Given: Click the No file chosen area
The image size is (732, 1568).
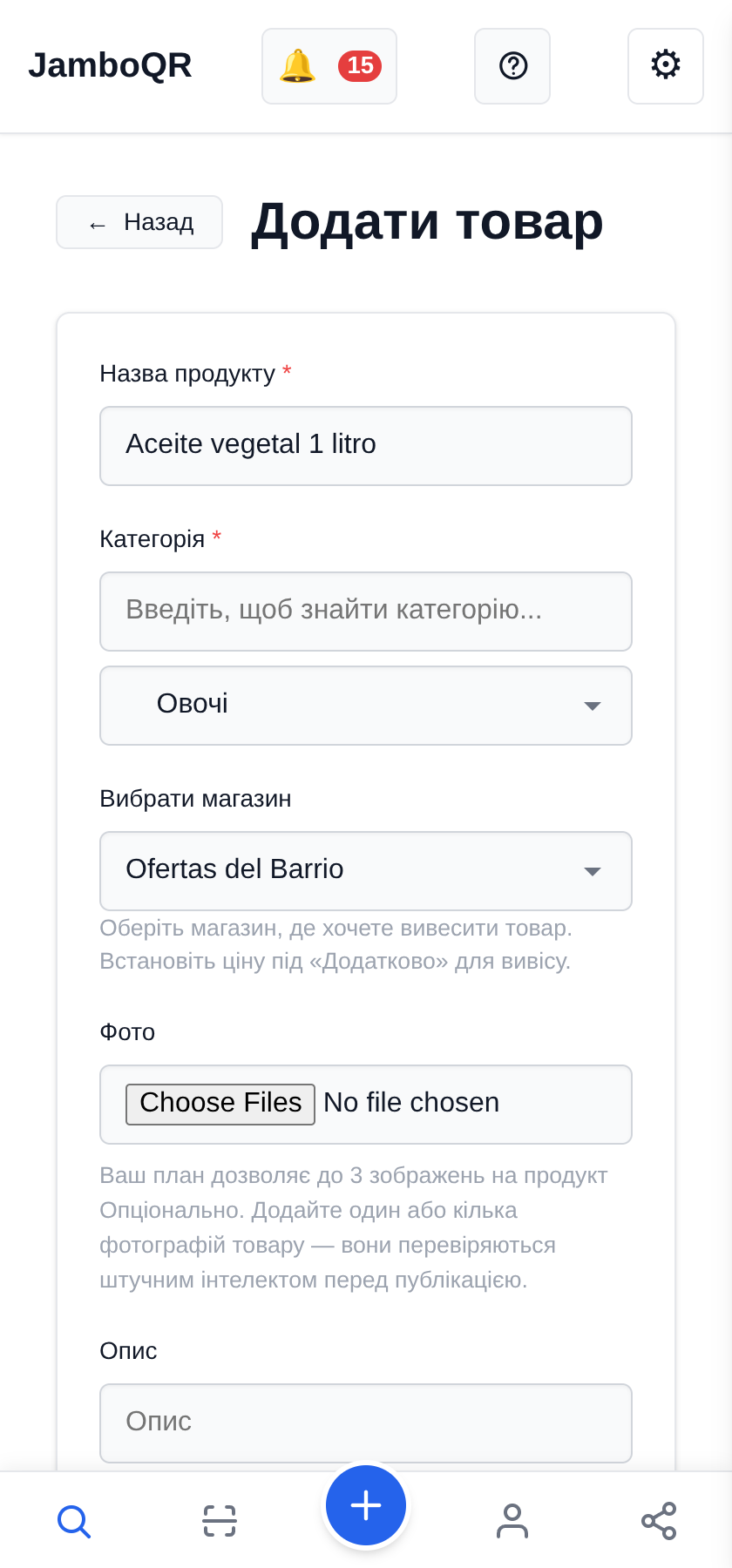Looking at the screenshot, I should click(411, 1103).
